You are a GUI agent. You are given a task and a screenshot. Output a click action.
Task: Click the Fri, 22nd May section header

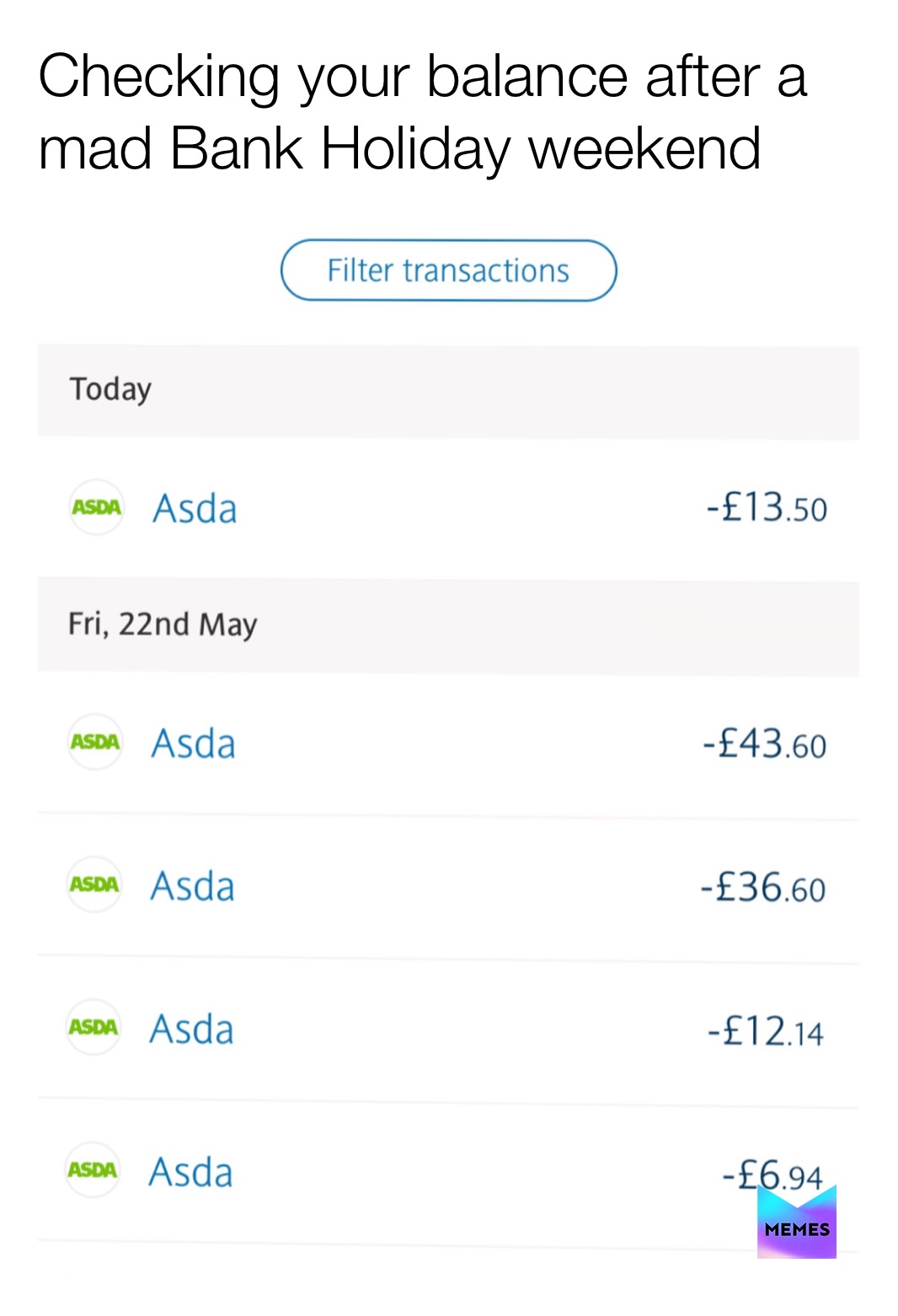pyautogui.click(x=163, y=624)
